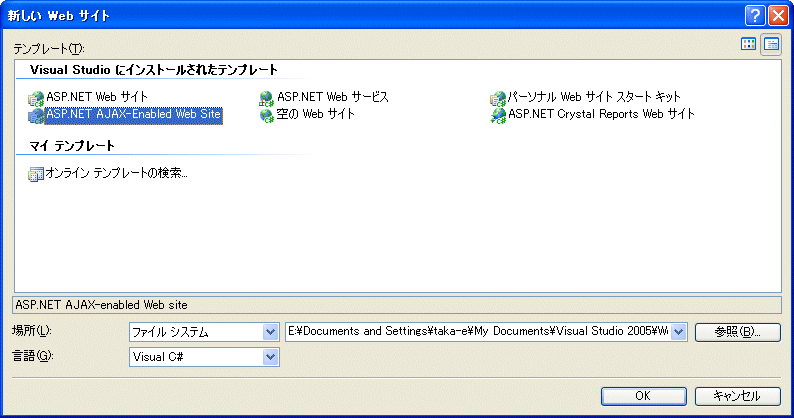The image size is (794, 418).
Task: Click the マイ テンプレート heading
Action: [72, 146]
